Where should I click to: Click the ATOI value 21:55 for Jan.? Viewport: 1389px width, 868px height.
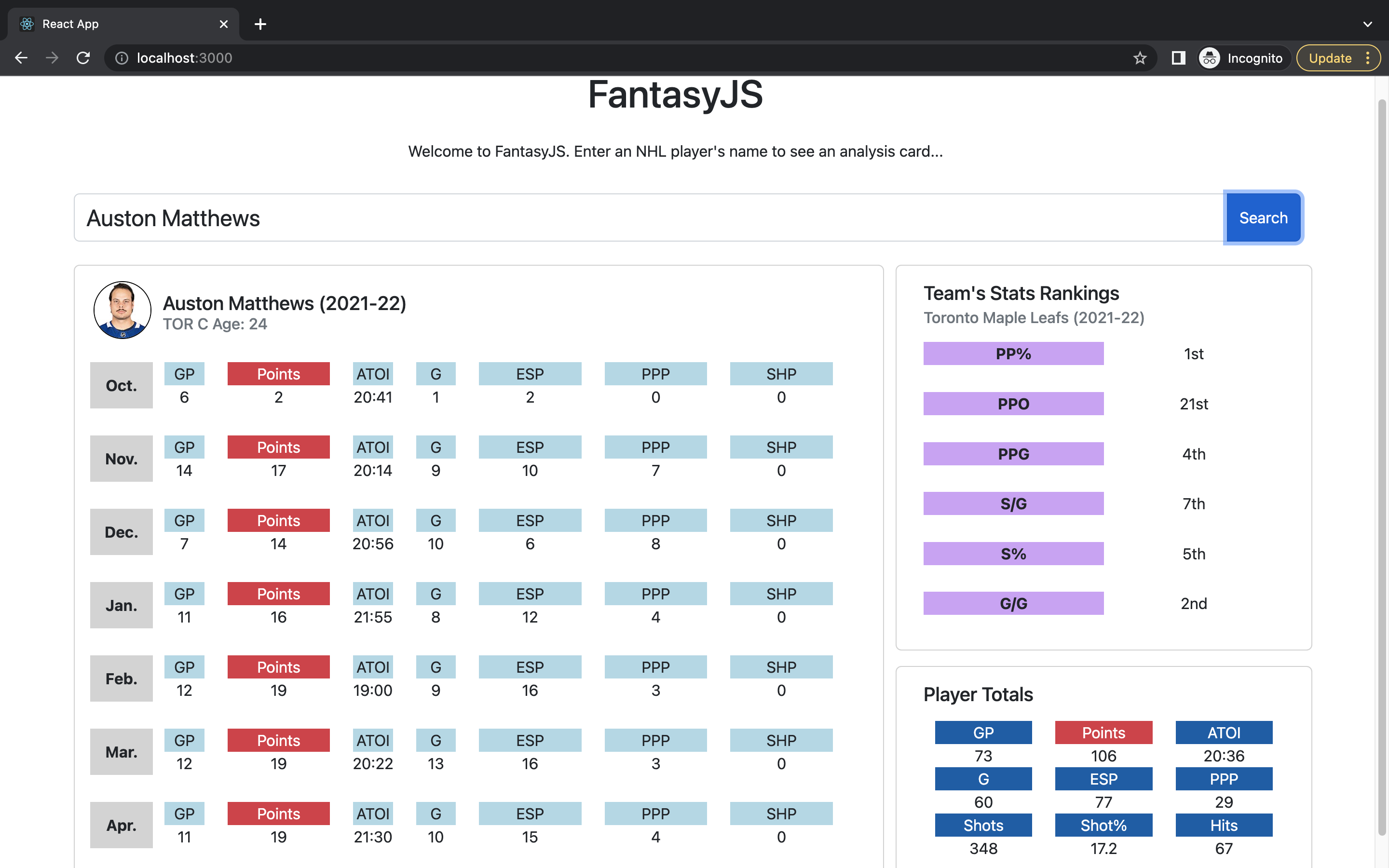(x=373, y=617)
